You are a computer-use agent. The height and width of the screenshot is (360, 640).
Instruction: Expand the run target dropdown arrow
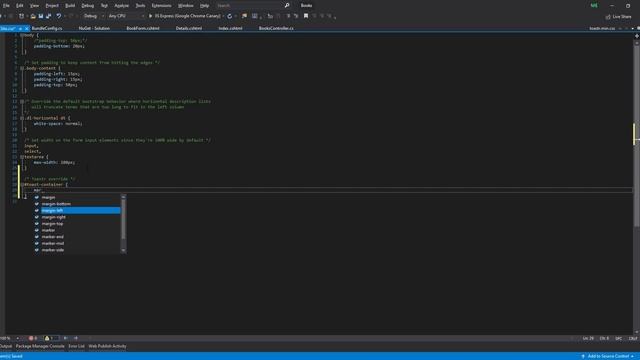click(x=224, y=16)
